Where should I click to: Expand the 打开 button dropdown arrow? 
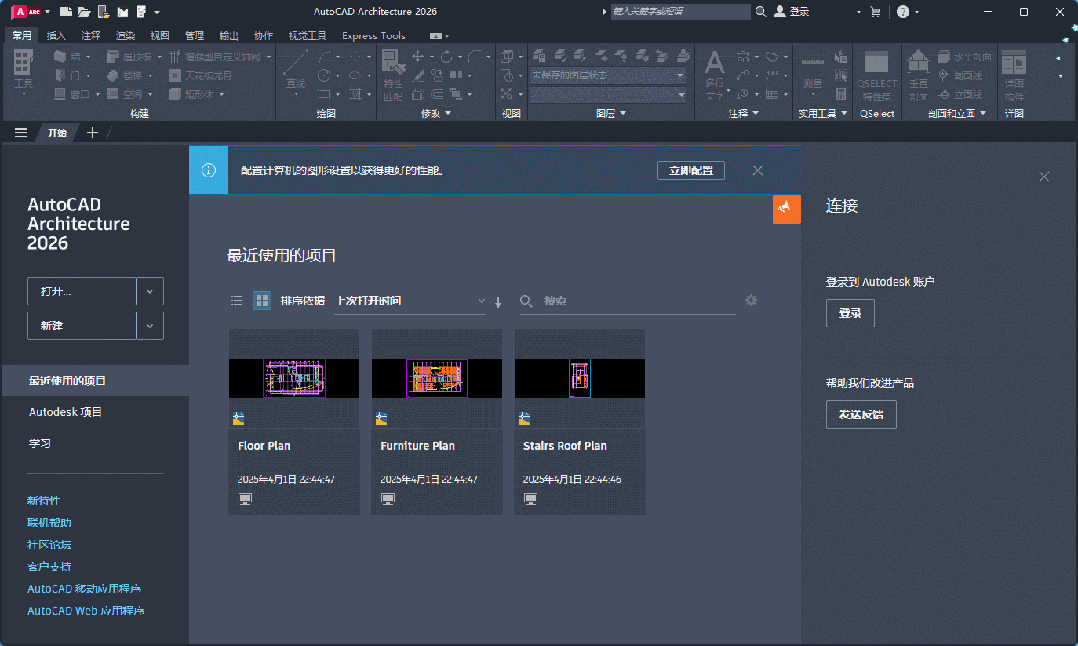[150, 291]
